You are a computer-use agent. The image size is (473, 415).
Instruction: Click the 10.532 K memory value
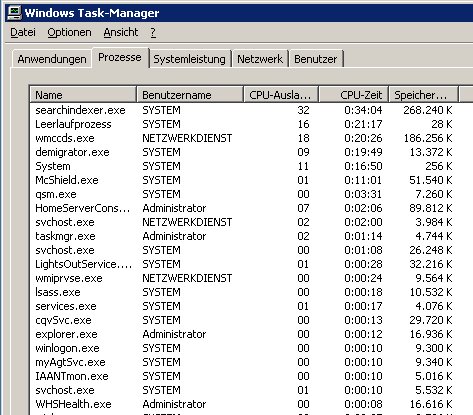[431, 292]
